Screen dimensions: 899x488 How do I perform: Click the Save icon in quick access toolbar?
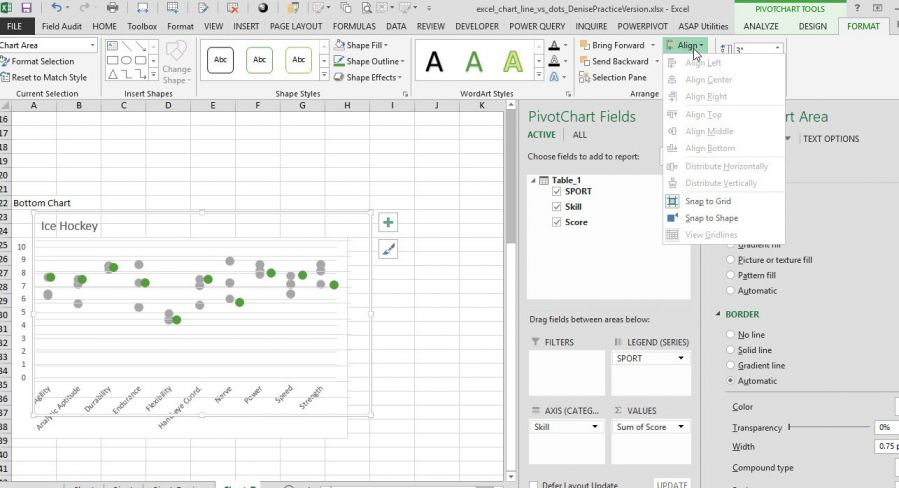coord(26,8)
